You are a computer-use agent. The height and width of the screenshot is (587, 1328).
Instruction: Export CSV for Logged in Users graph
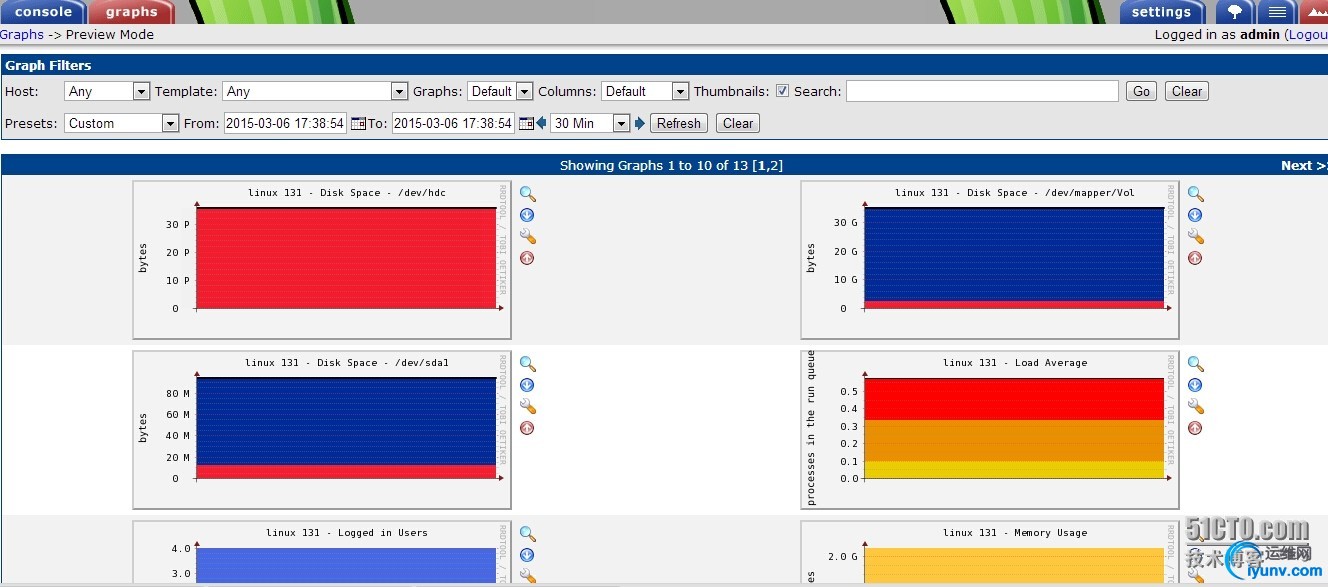pos(527,555)
